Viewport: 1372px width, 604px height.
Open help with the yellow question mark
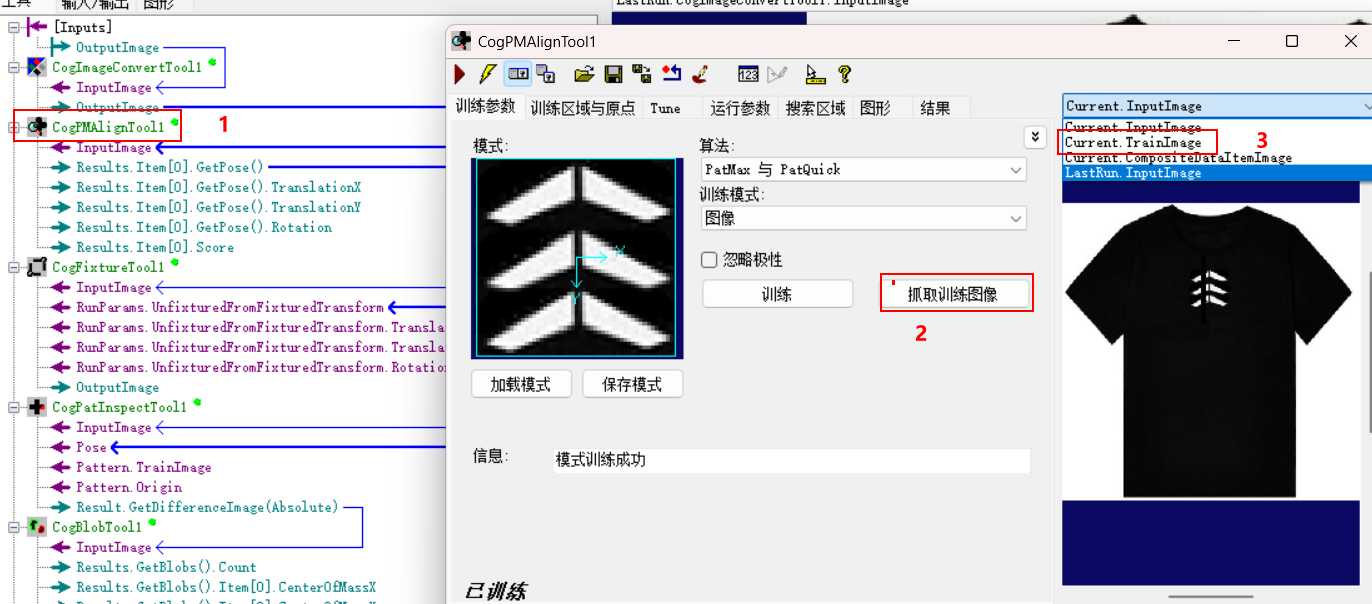click(x=844, y=74)
